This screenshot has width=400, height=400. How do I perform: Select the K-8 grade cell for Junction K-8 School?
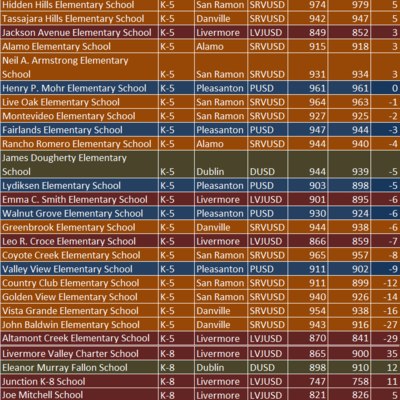[x=176, y=381]
